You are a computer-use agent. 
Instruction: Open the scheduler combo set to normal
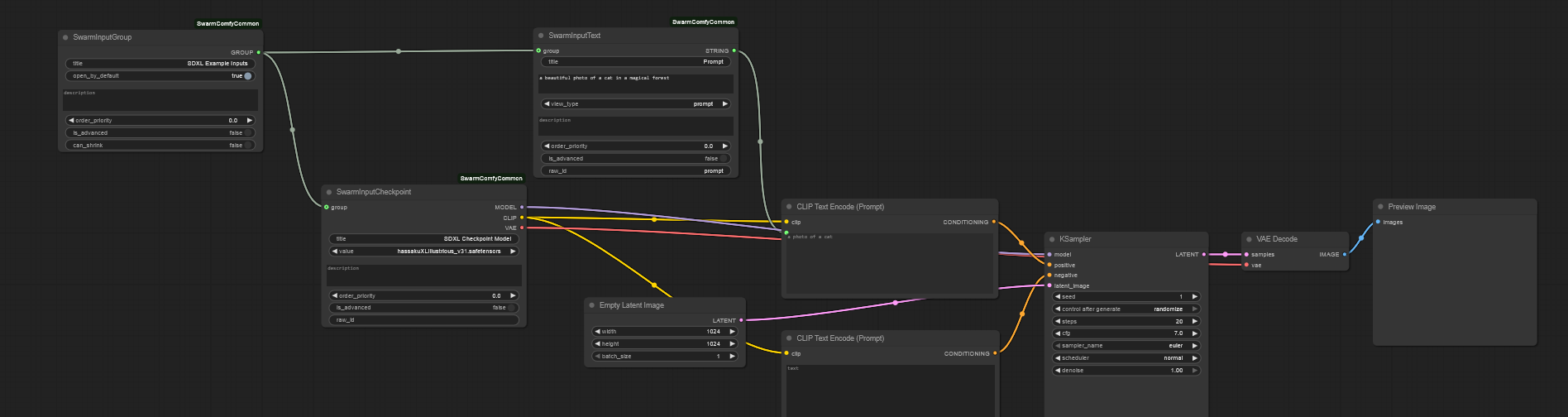[x=1126, y=358]
